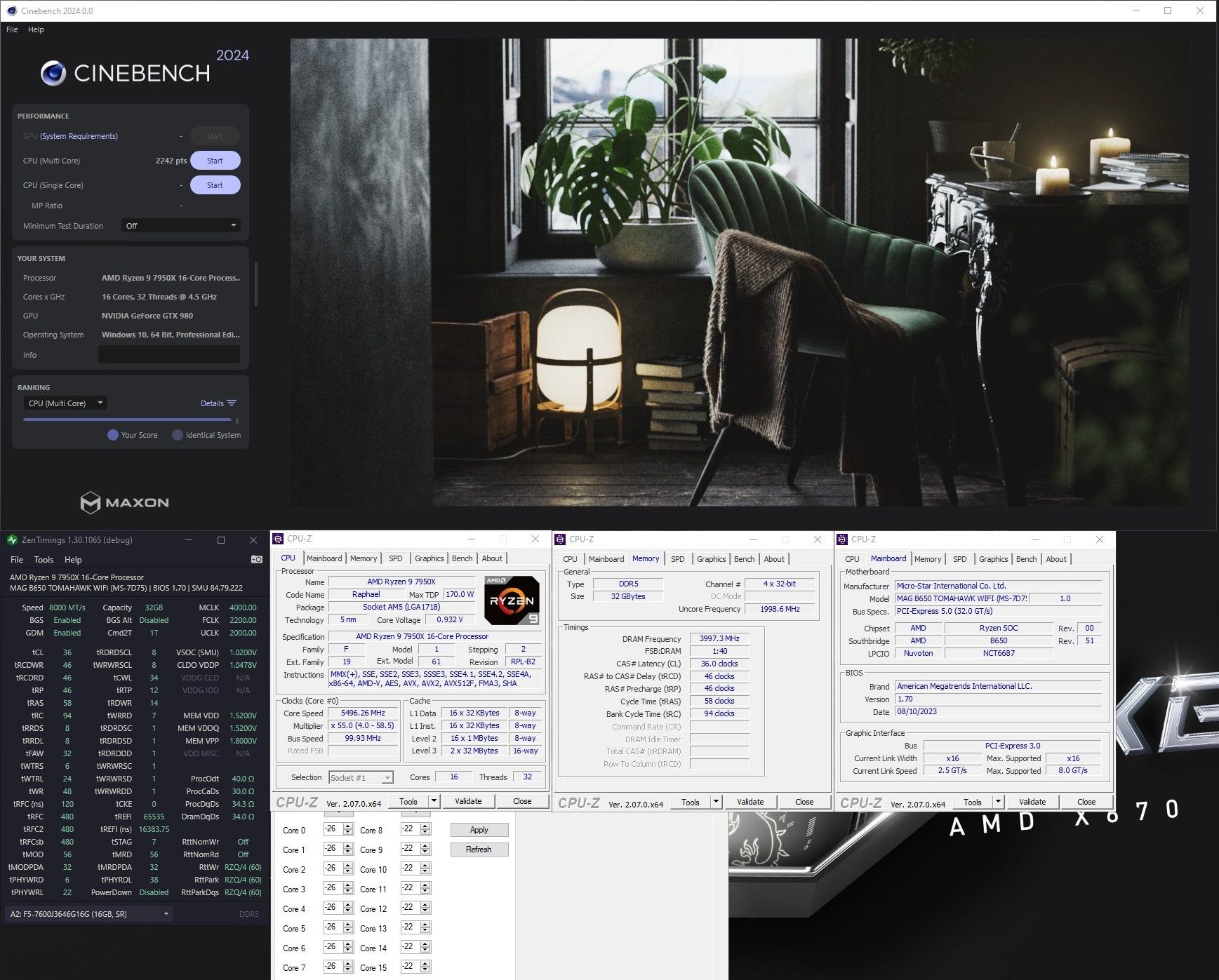Click the NVIDIA GeForce GTX 980 GPU text
1219x980 pixels.
click(x=147, y=316)
